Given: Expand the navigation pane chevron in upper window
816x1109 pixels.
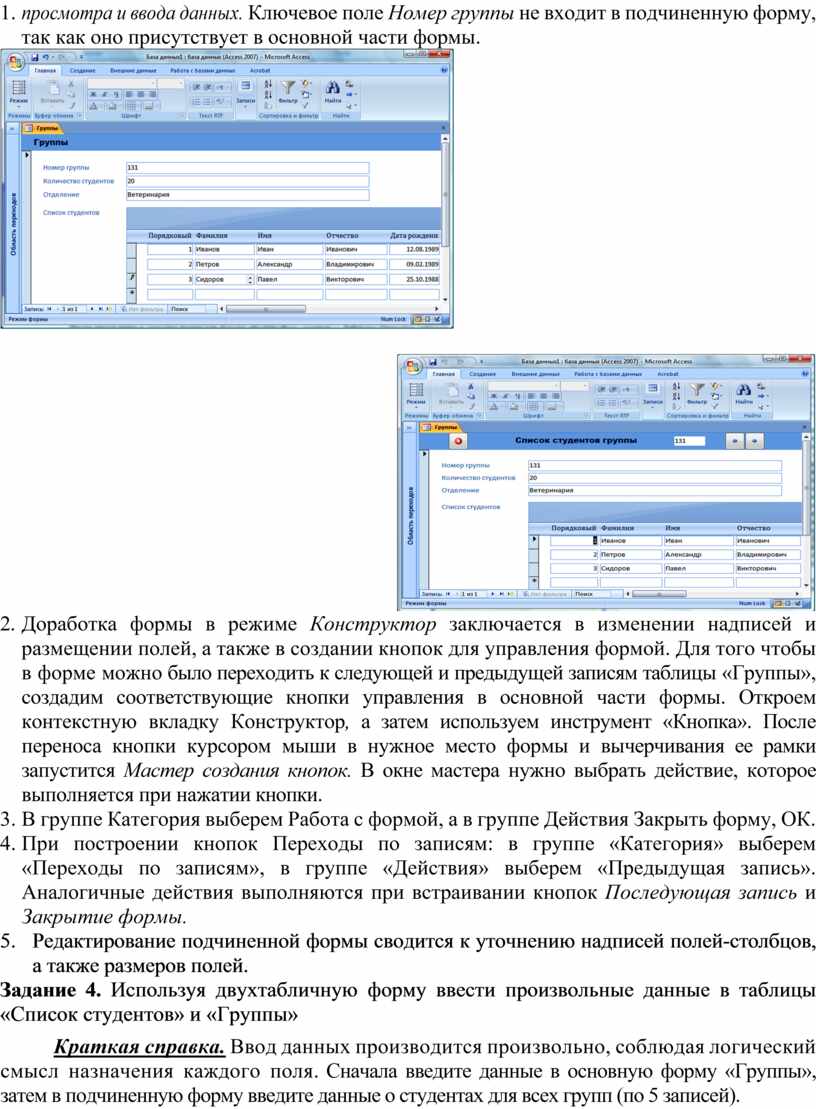Looking at the screenshot, I should (x=12, y=129).
